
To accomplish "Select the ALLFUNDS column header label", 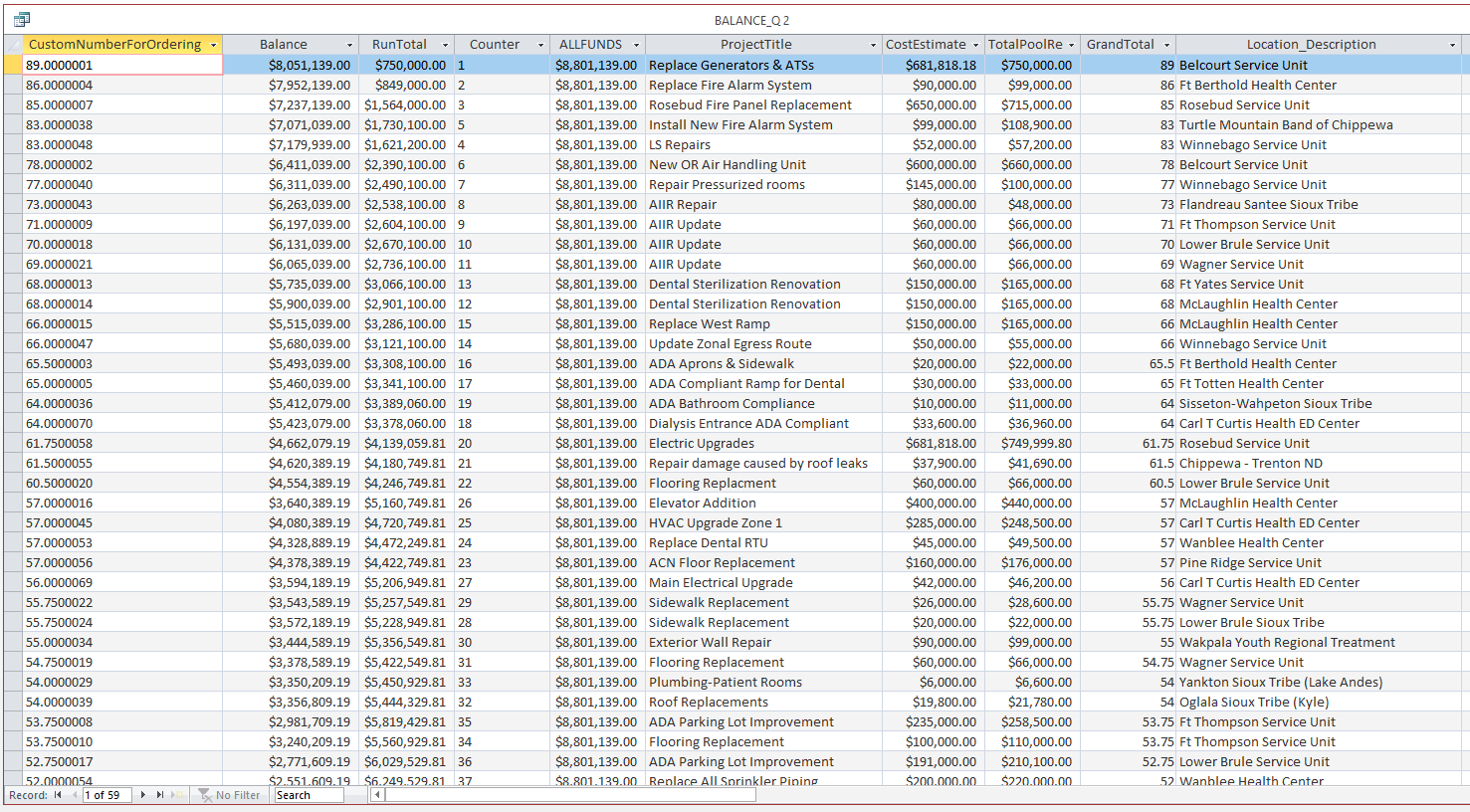I will 590,45.
